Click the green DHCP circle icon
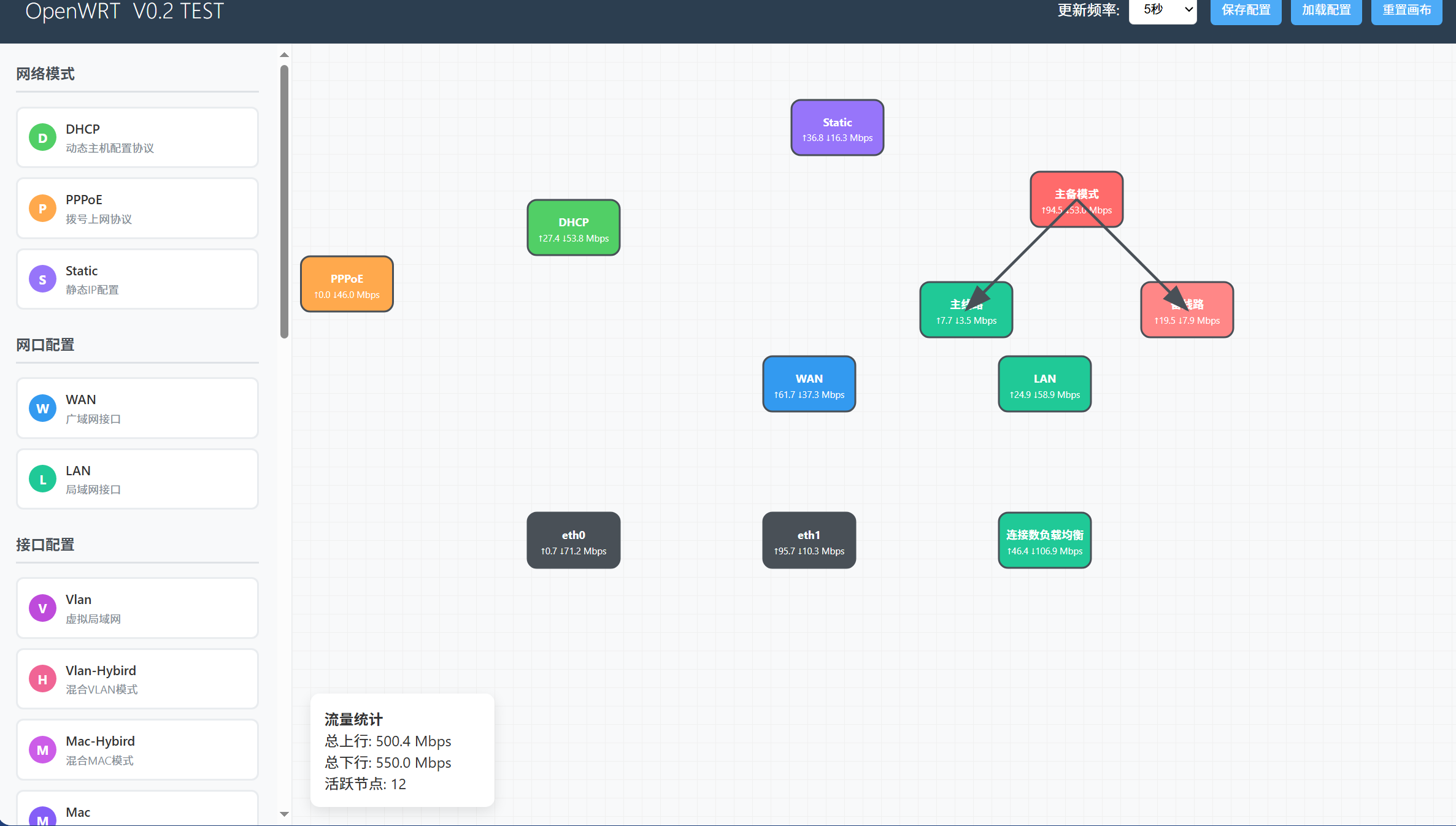This screenshot has height=826, width=1456. click(x=42, y=138)
